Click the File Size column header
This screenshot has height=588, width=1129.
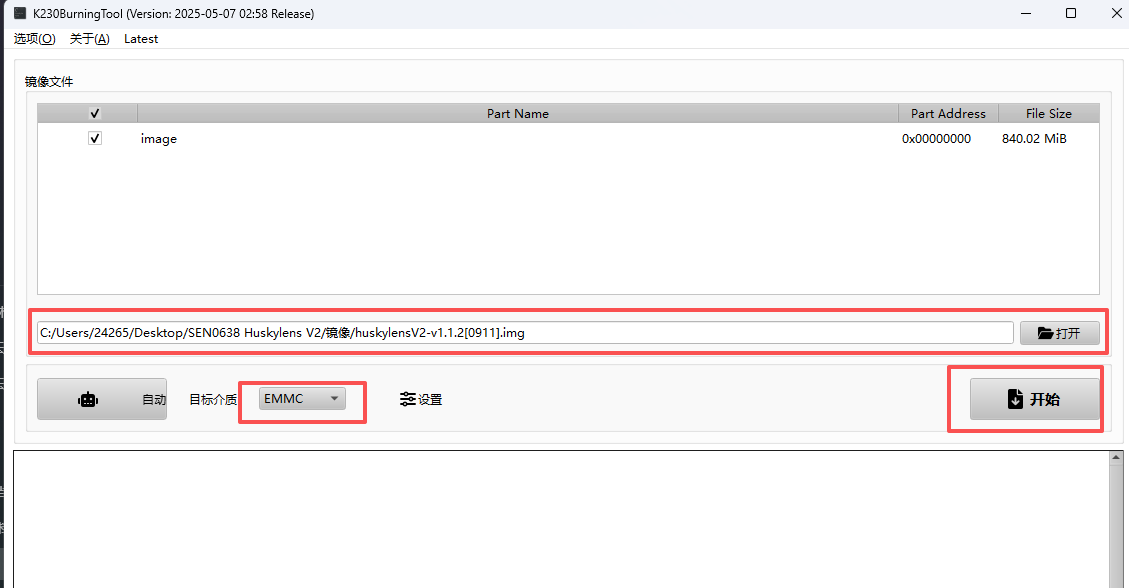[1048, 114]
